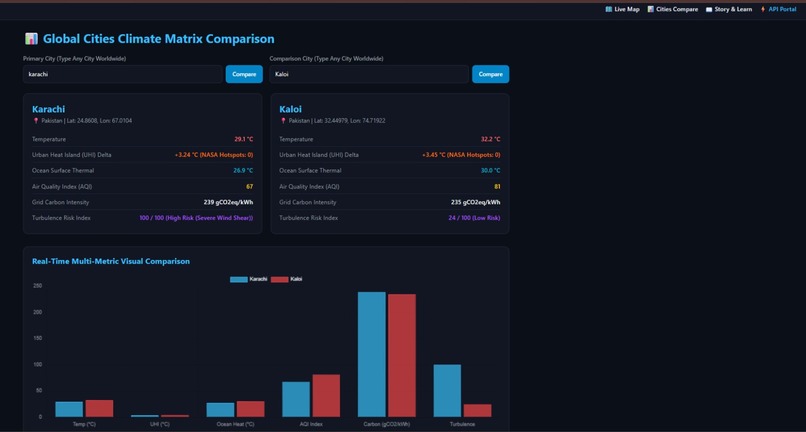Click Karachi UHI delta value +3.24 °C
Viewport: 806px width, 432px height.
pos(214,155)
